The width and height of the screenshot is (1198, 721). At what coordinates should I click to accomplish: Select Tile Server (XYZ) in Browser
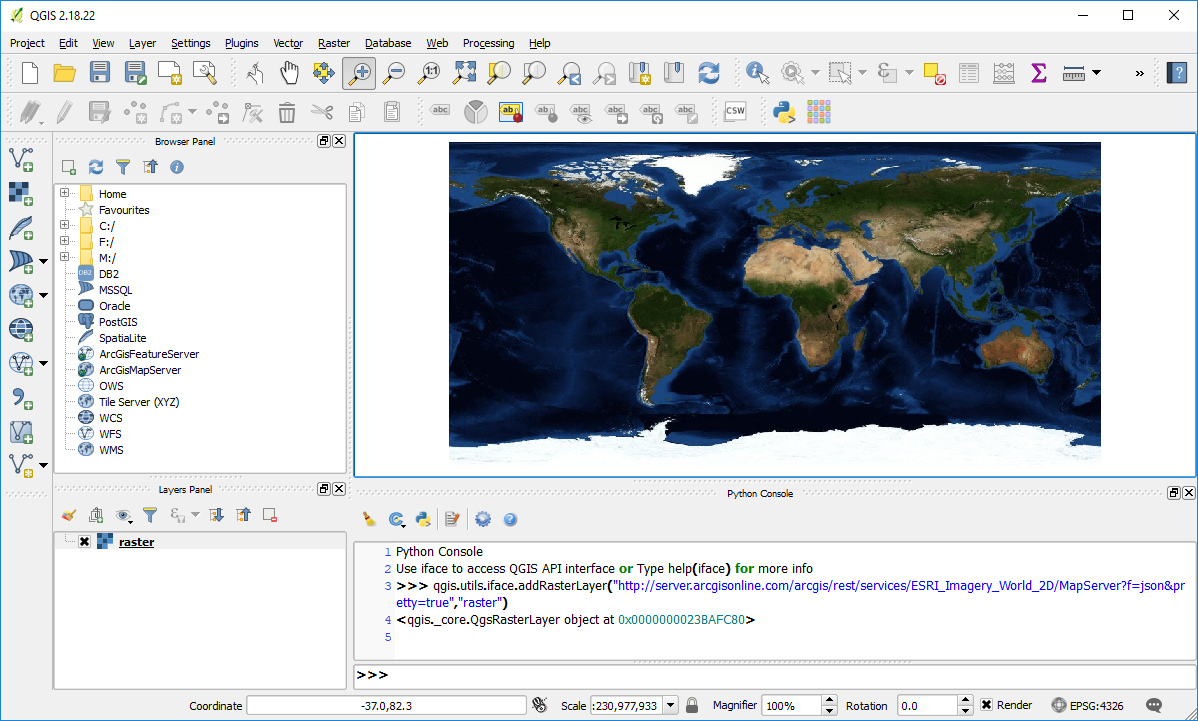(x=139, y=402)
